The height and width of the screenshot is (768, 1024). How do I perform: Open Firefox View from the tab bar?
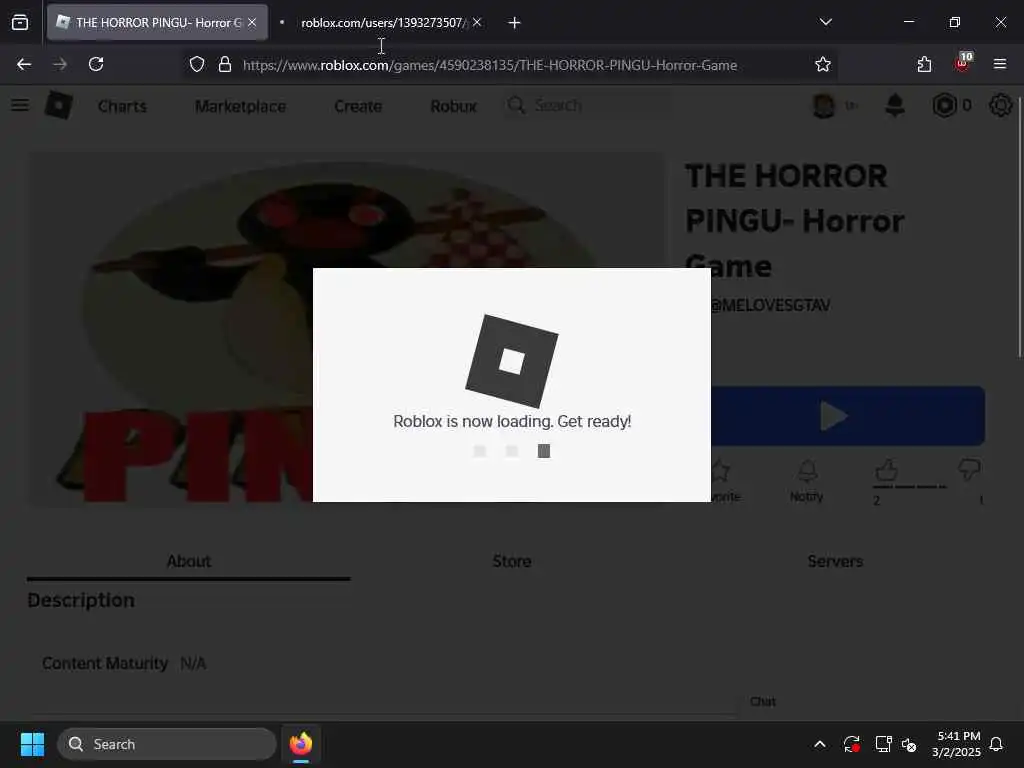[x=20, y=22]
